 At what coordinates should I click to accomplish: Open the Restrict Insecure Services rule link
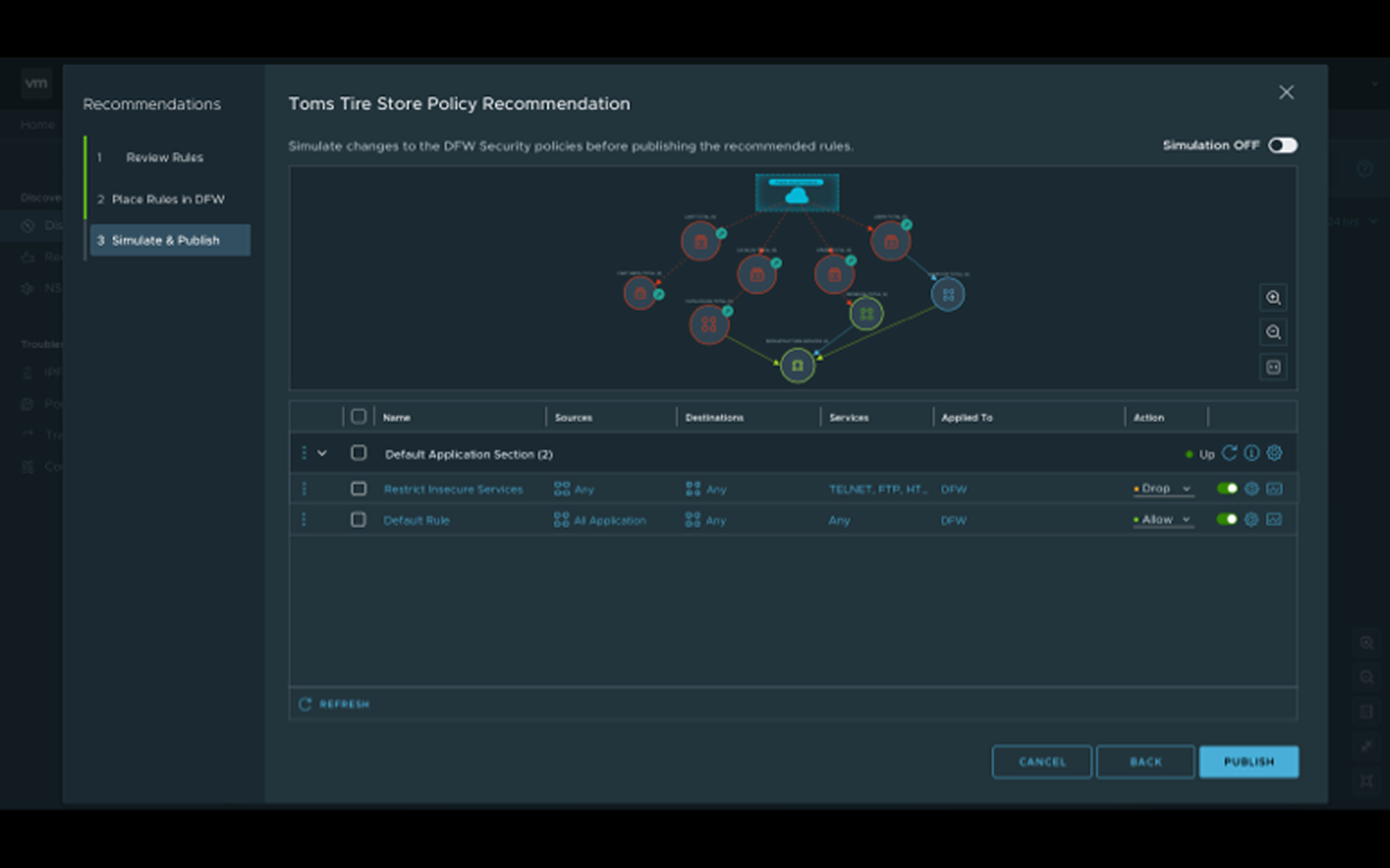click(453, 490)
